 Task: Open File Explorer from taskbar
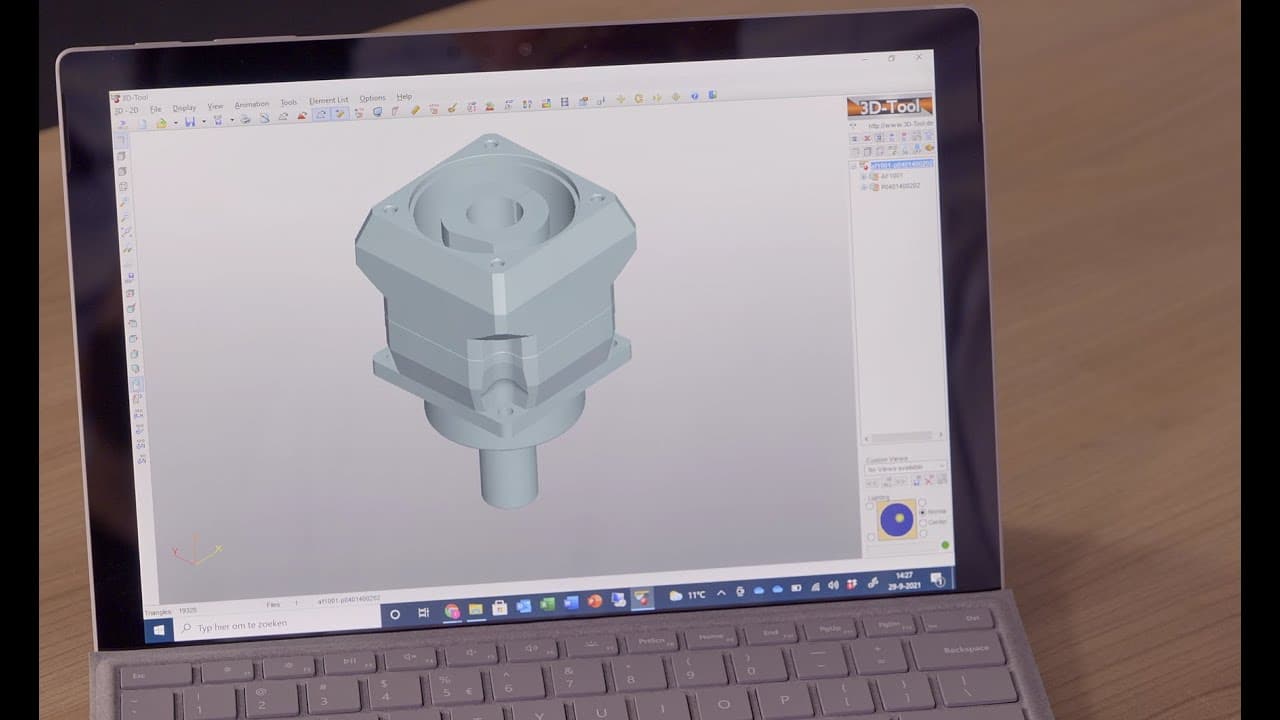pyautogui.click(x=476, y=610)
